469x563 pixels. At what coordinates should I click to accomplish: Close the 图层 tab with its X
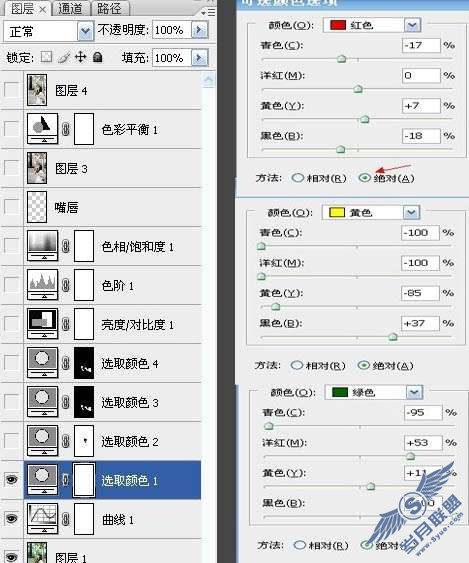(x=42, y=9)
